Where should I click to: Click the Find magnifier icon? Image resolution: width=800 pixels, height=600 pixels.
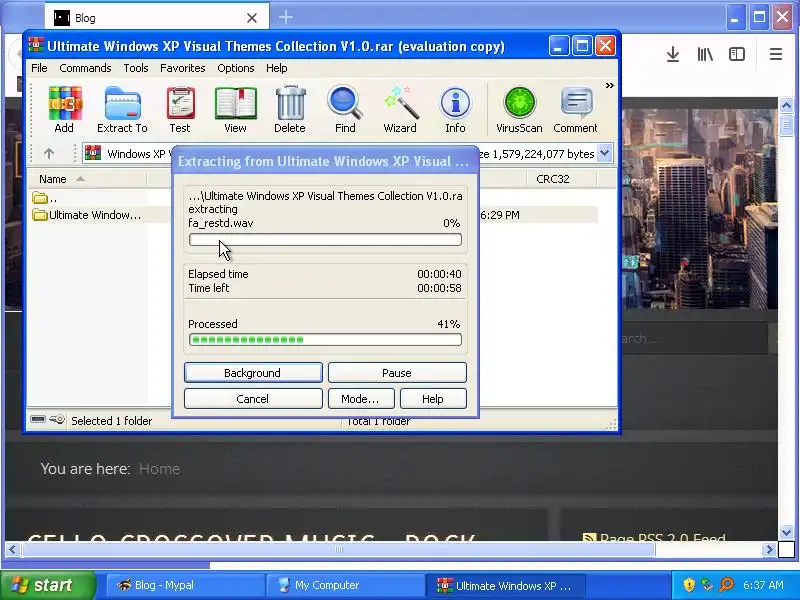345,110
